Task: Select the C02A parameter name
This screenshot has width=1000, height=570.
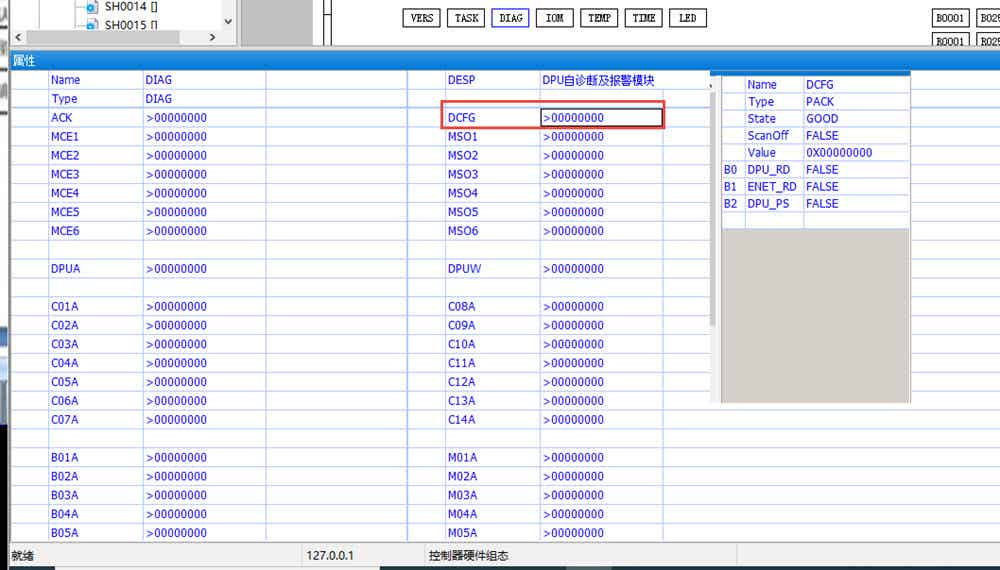Action: coord(64,325)
